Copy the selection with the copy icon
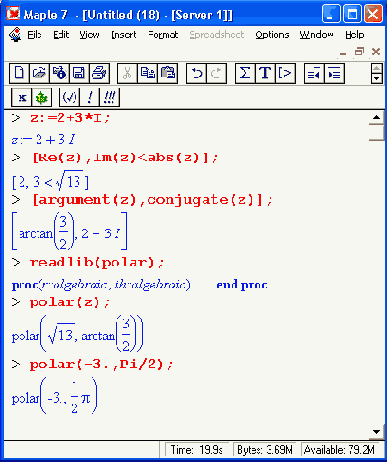The width and height of the screenshot is (387, 462). (147, 73)
